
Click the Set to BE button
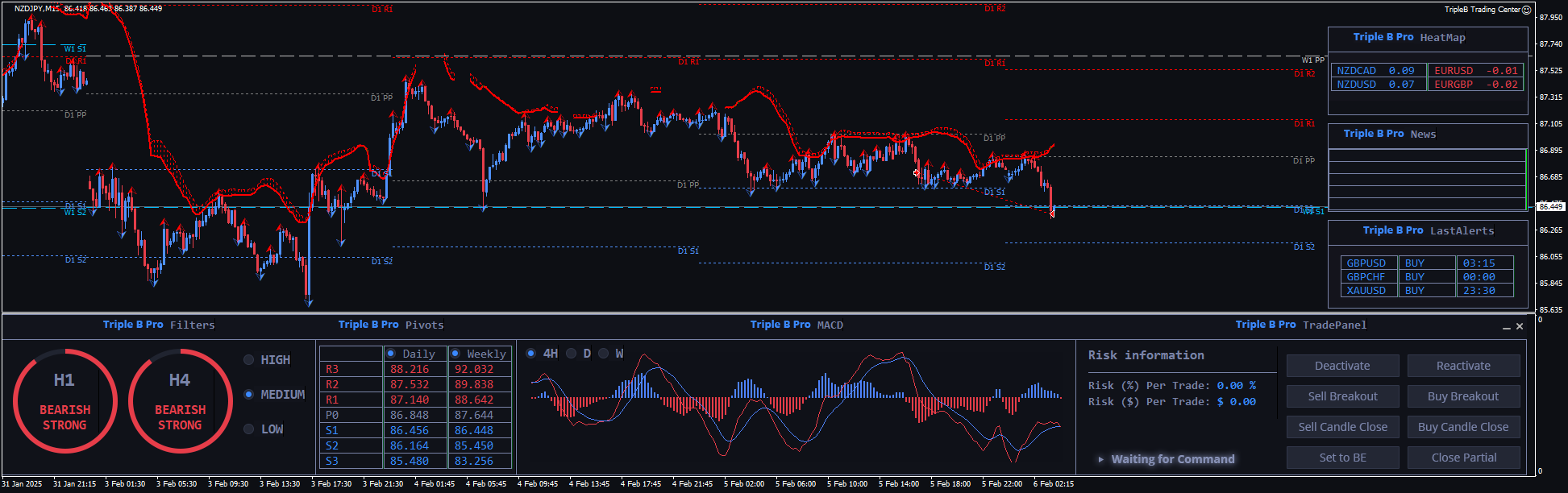1342,458
